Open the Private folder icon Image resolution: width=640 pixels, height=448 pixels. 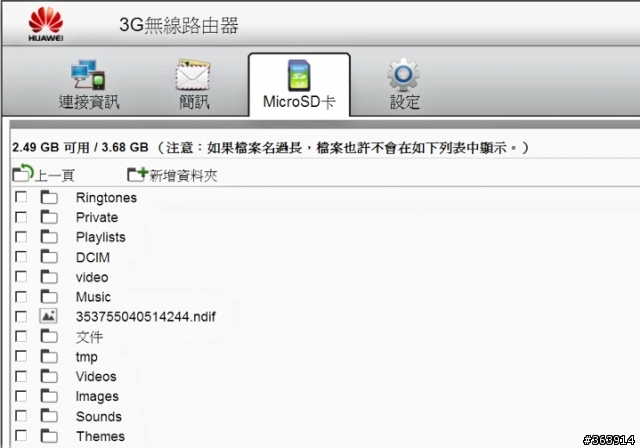click(x=49, y=217)
